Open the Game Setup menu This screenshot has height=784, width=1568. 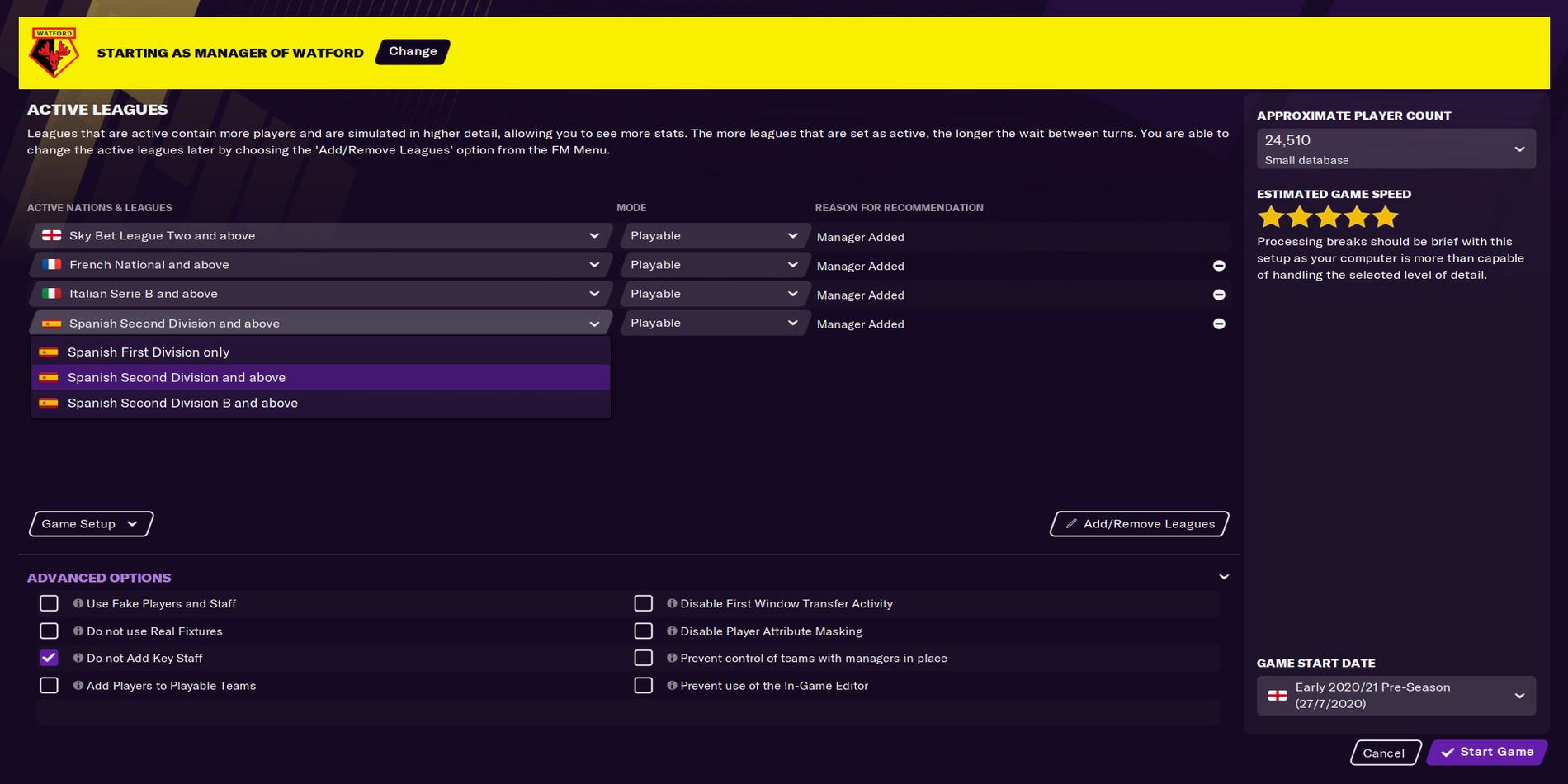89,523
